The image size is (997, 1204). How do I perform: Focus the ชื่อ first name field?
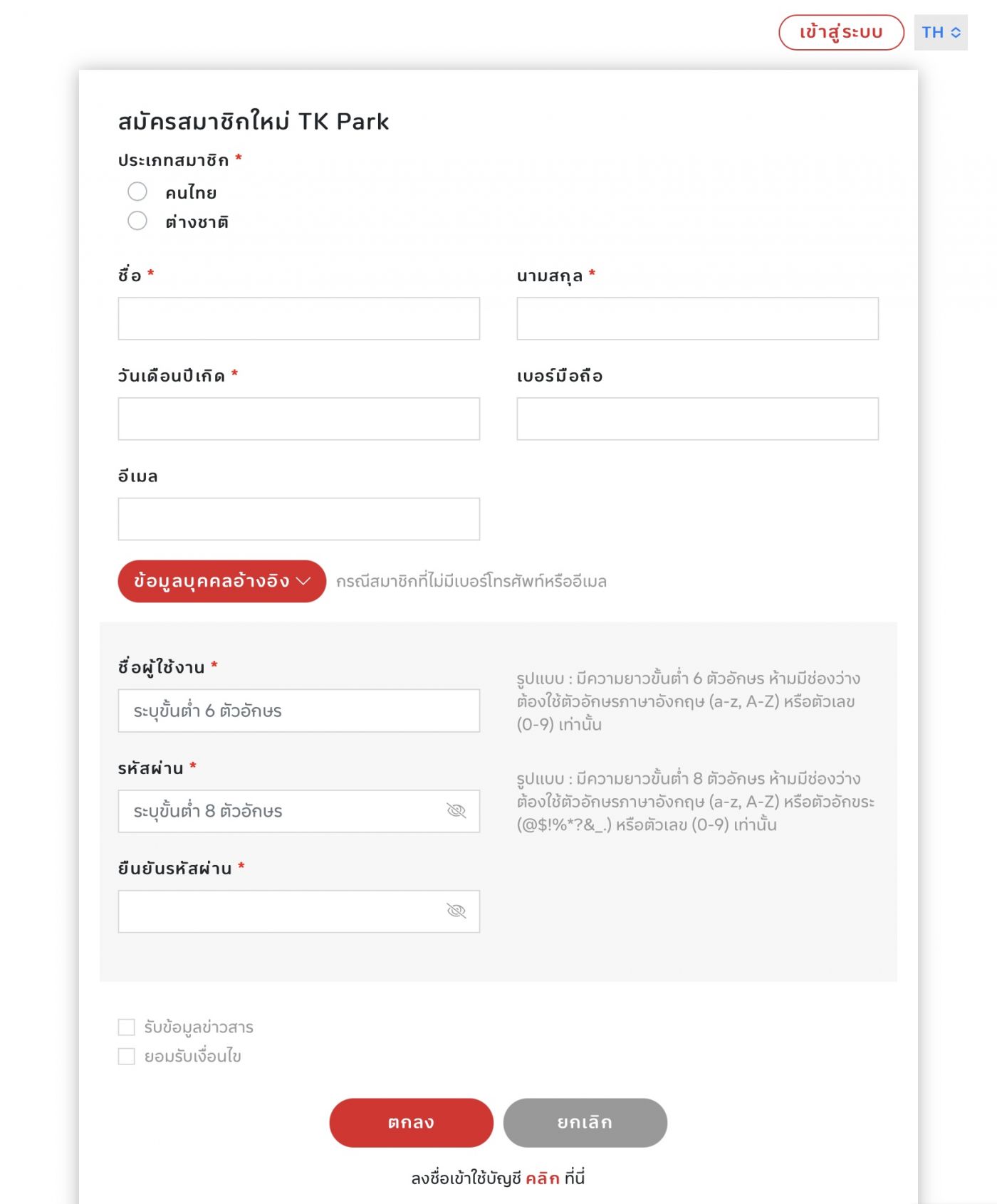point(298,318)
